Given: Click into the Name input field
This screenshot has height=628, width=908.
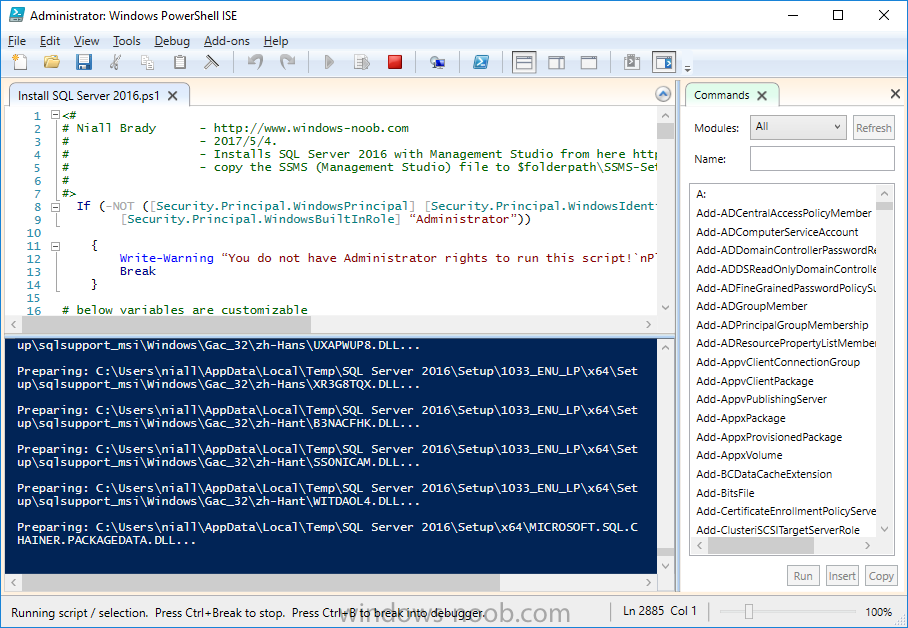Looking at the screenshot, I should pyautogui.click(x=822, y=158).
